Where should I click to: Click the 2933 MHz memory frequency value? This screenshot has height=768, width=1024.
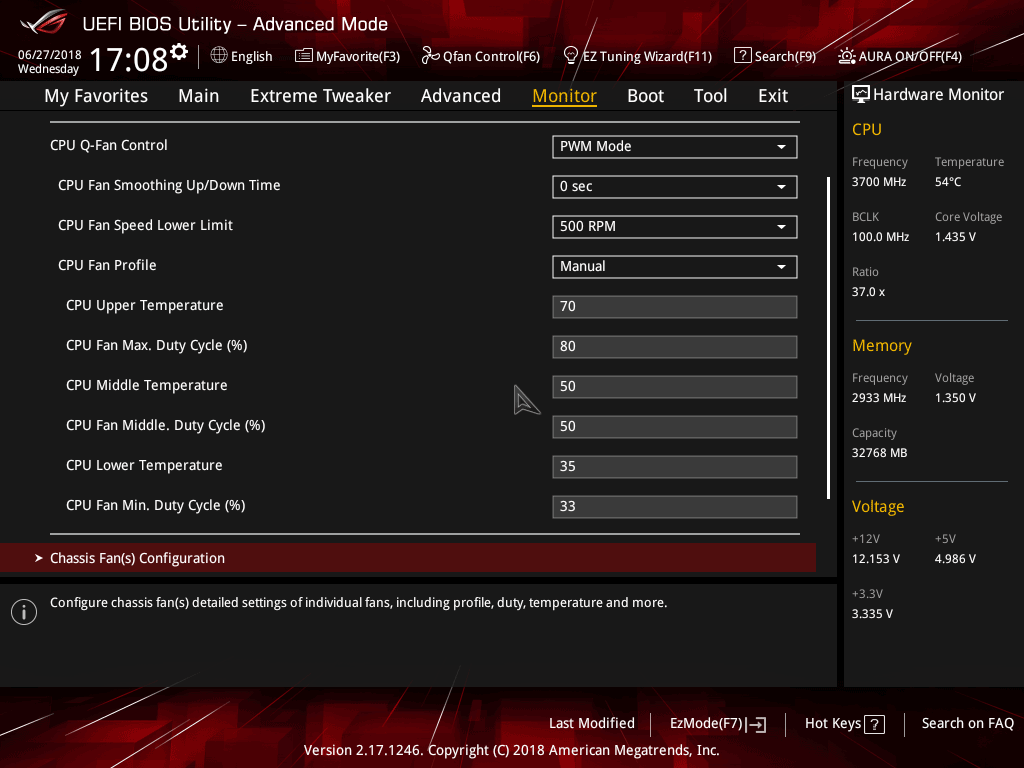[x=879, y=398]
